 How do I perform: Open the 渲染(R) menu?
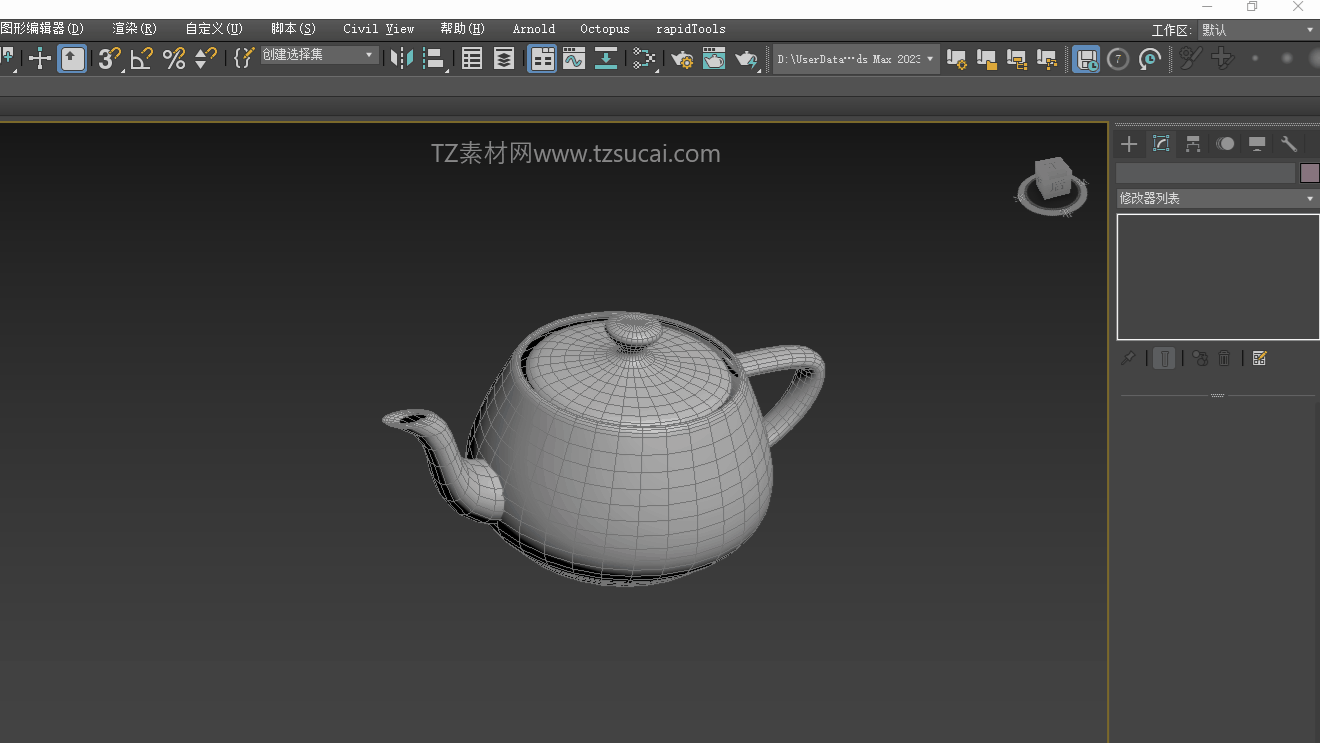(x=134, y=29)
